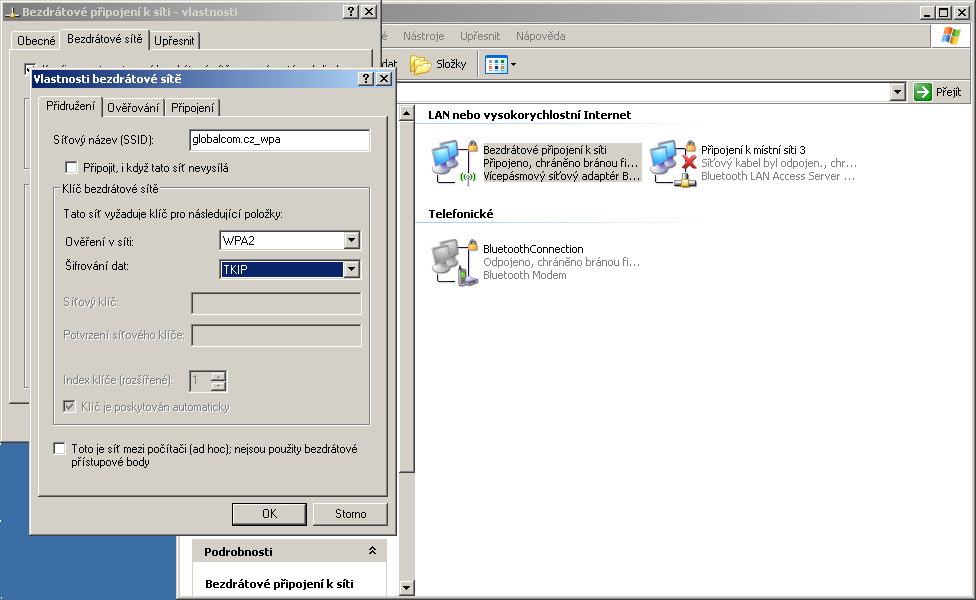This screenshot has width=976, height=600.
Task: Click the Upřesnit tab in background dialog
Action: coord(176,40)
